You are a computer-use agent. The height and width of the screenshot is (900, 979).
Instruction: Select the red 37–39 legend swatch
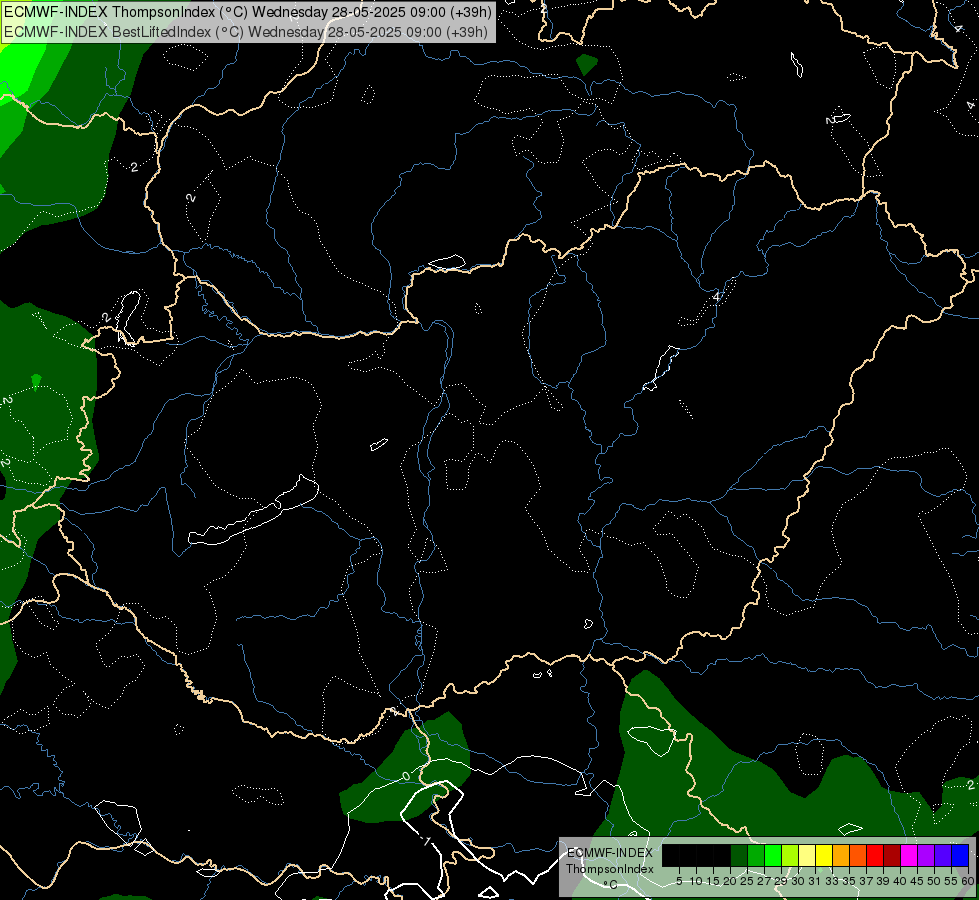(x=875, y=855)
